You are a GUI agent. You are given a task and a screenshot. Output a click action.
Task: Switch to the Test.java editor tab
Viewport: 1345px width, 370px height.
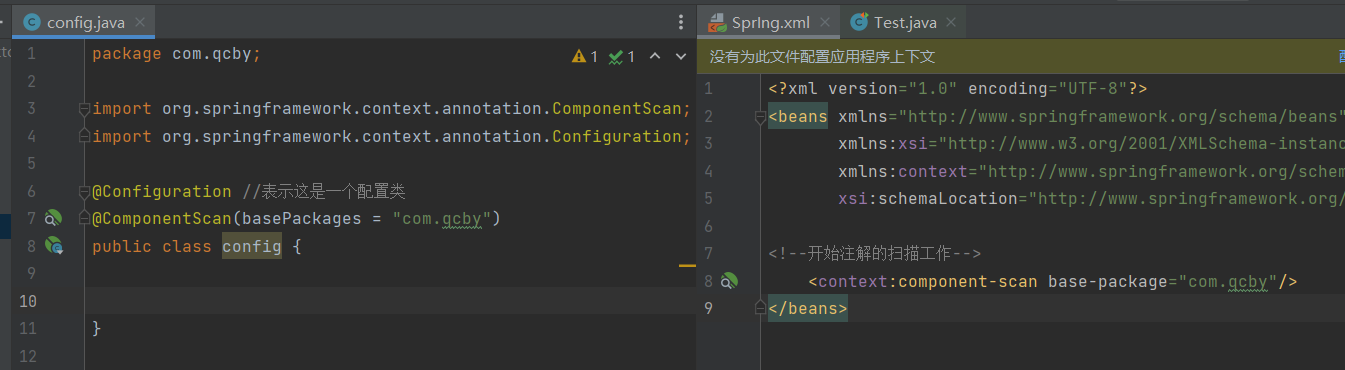pos(903,22)
